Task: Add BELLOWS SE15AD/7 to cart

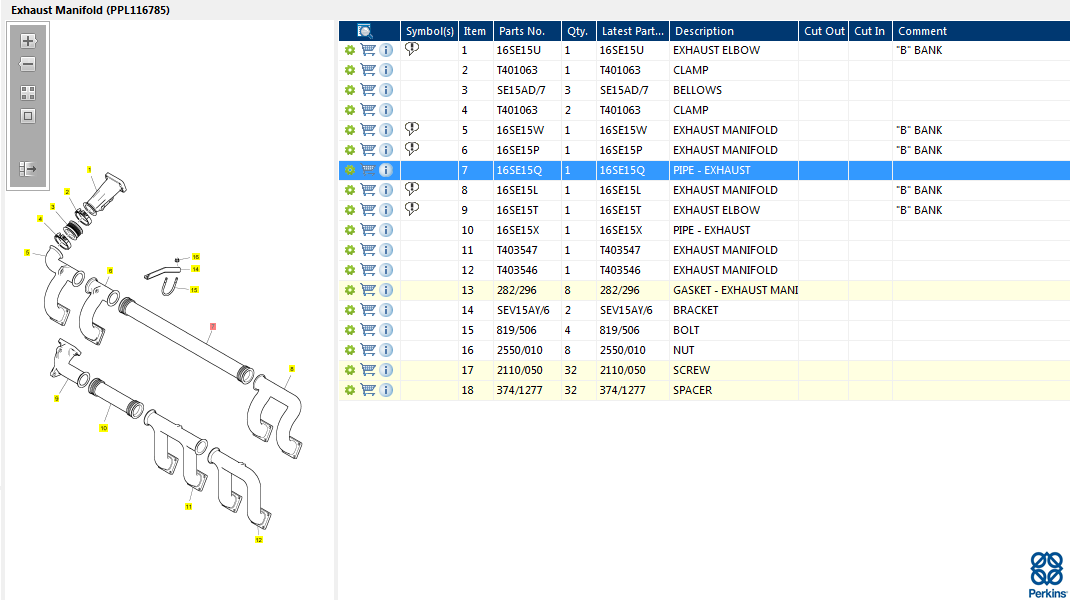Action: 368,90
